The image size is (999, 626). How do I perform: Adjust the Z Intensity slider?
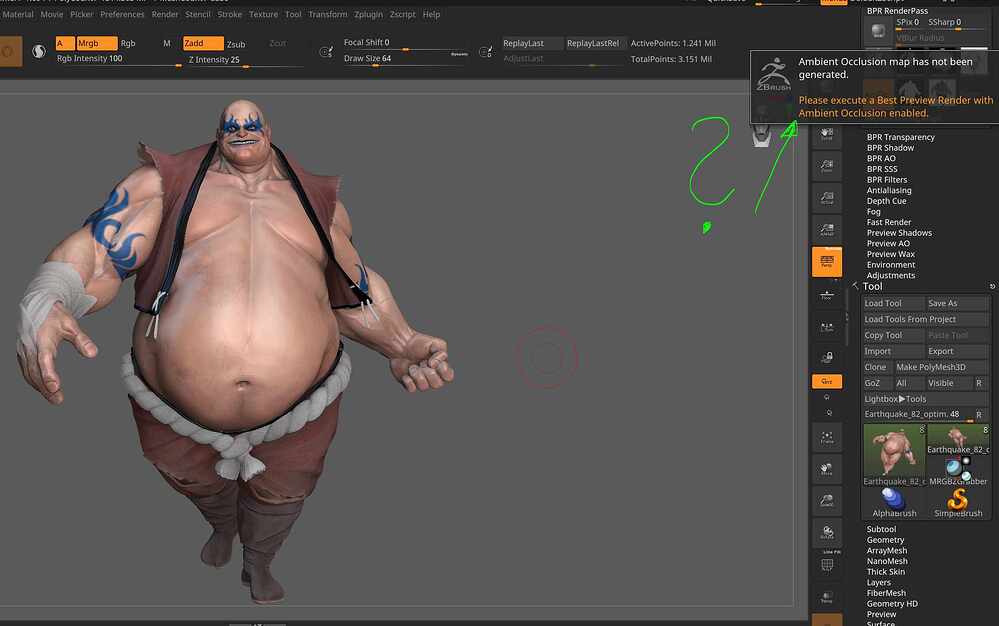pos(245,60)
